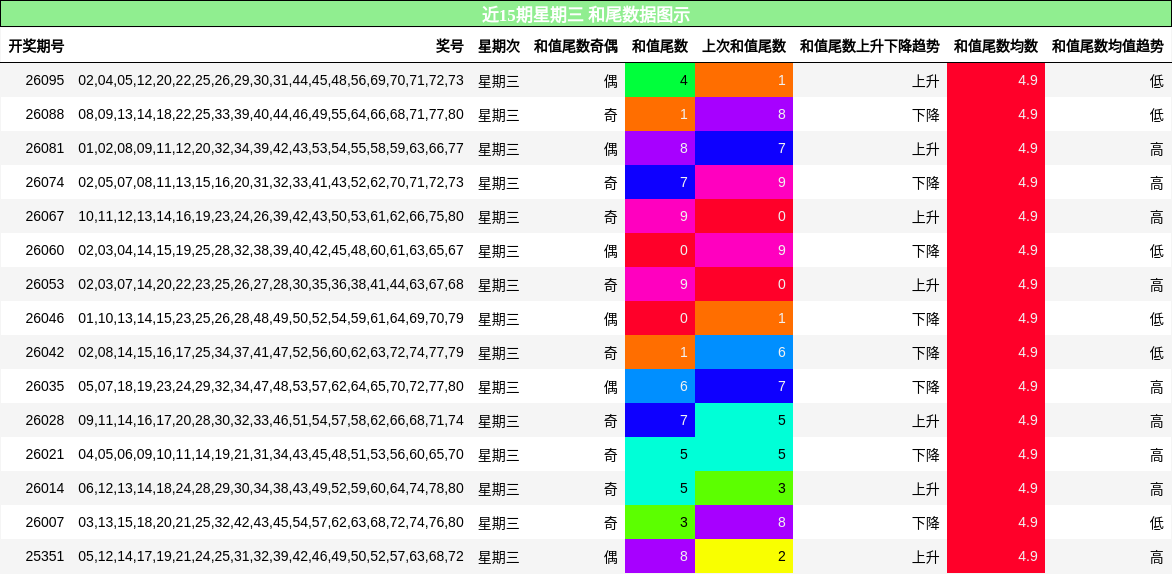Click 上升 trend in row 25351
The image size is (1172, 574).
pyautogui.click(x=925, y=557)
